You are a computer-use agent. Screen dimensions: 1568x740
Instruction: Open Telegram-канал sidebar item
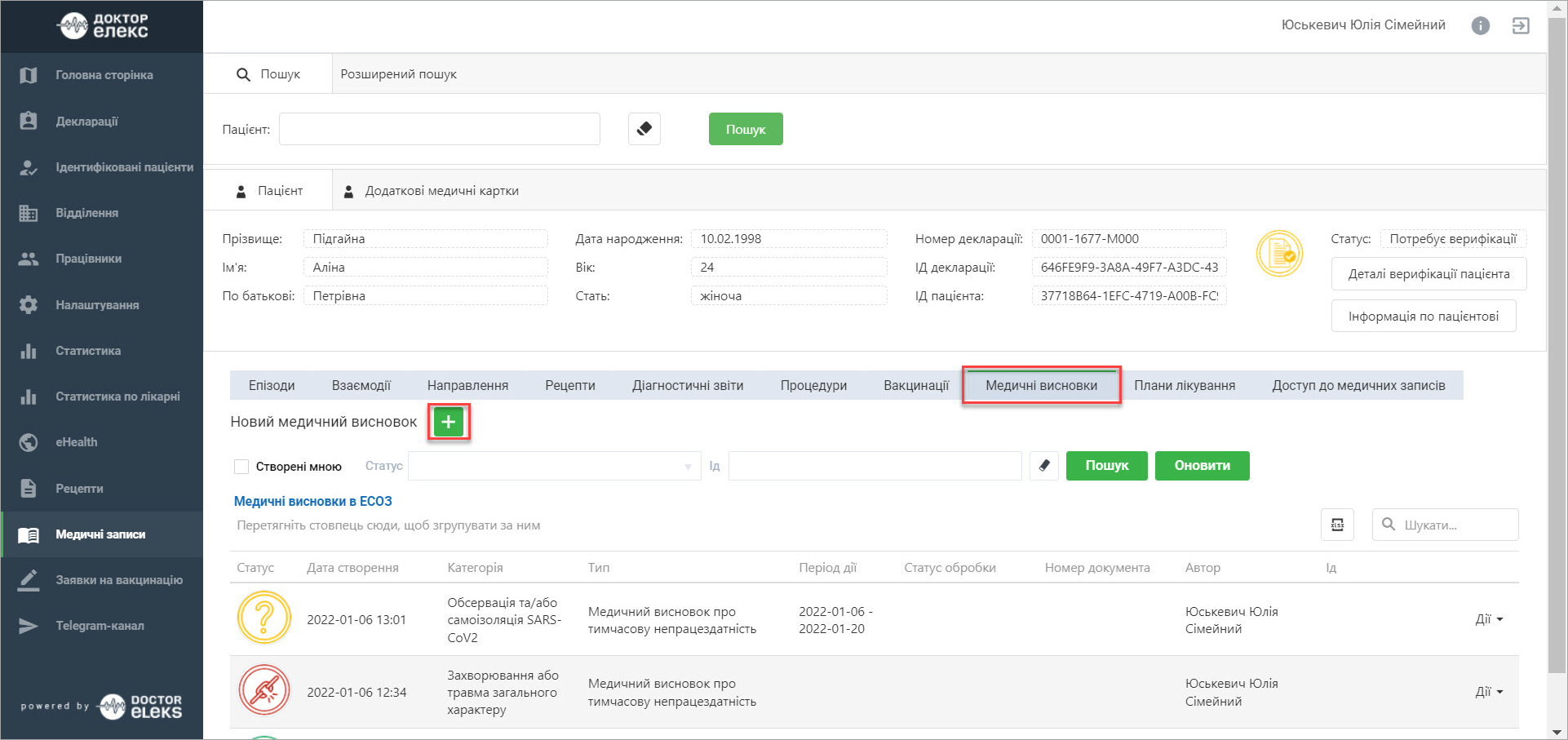(x=101, y=626)
